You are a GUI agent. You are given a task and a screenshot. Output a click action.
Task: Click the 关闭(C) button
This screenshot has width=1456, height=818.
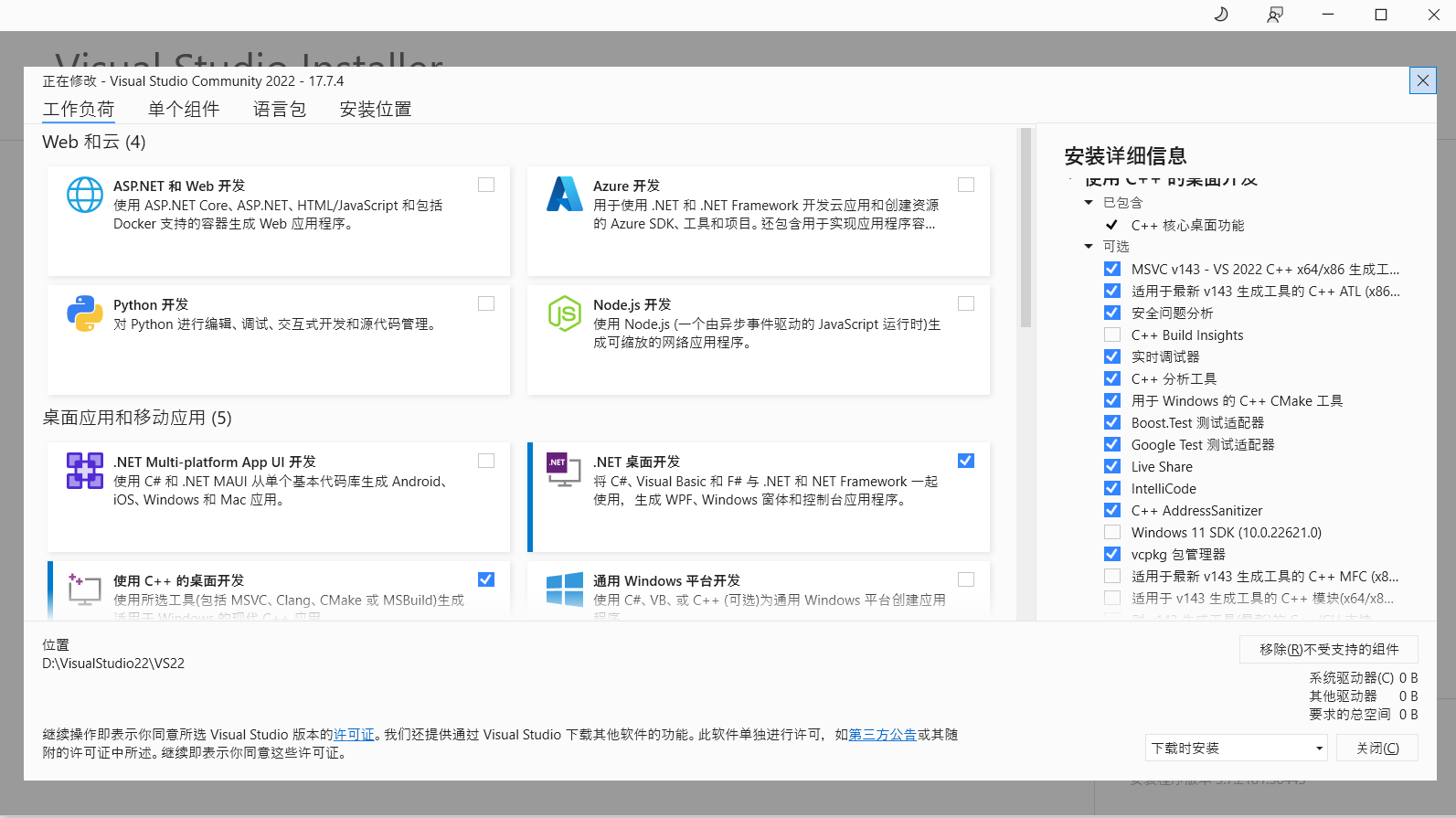(1377, 748)
